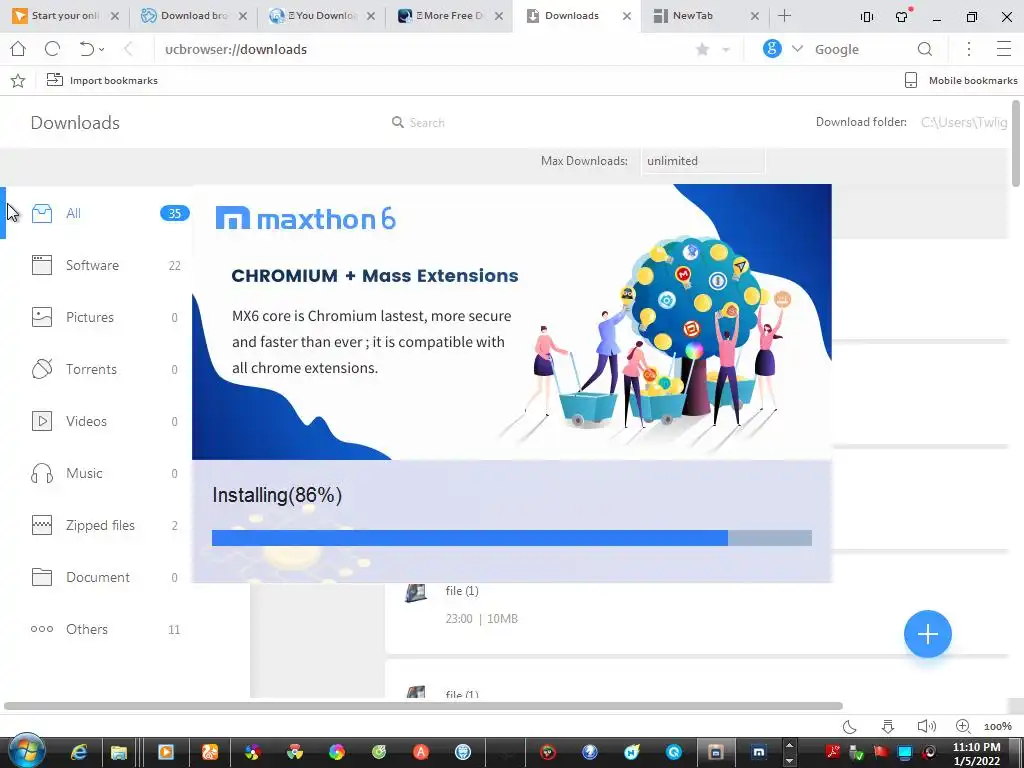Select the Others category
The width and height of the screenshot is (1024, 768).
click(x=97, y=630)
